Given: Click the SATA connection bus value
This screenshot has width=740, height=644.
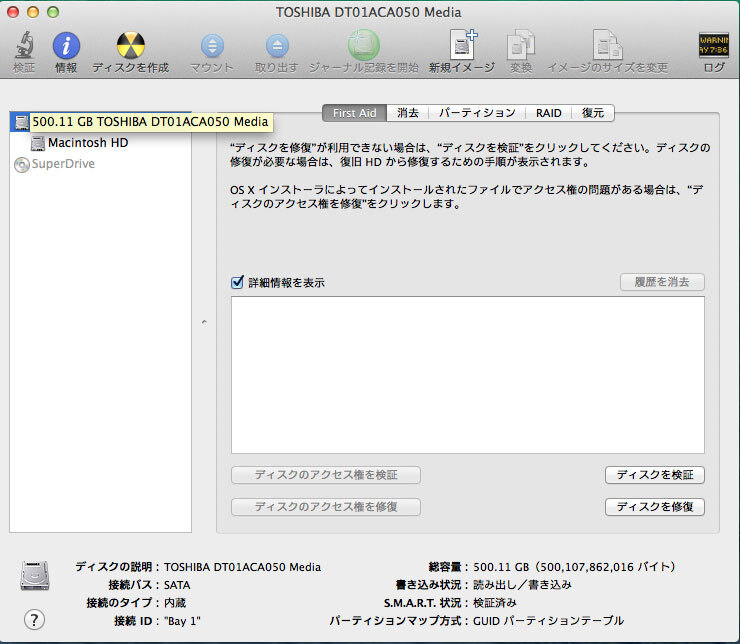Looking at the screenshot, I should [177, 585].
